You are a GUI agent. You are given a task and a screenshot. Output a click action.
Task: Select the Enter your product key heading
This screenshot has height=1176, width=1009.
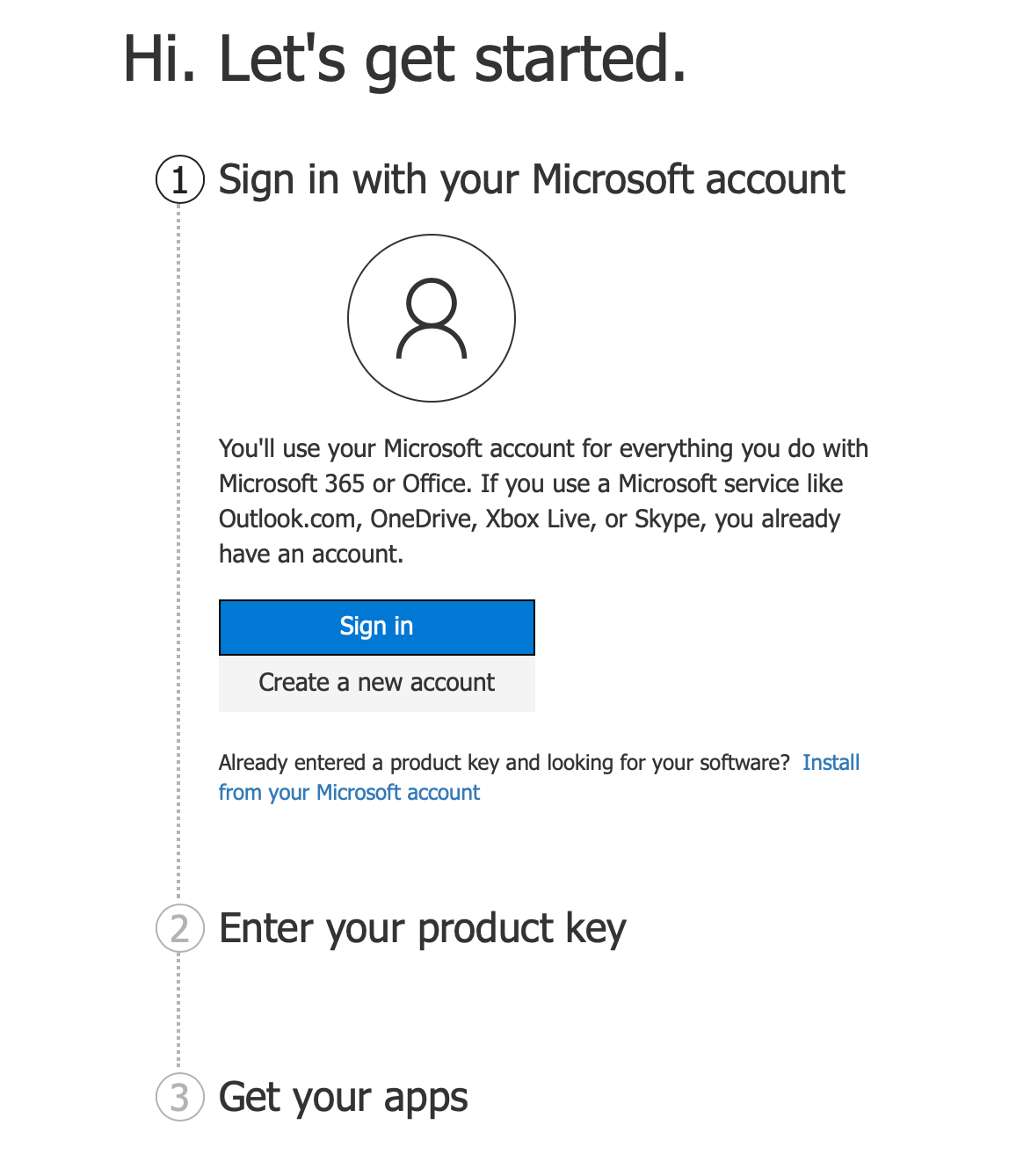tap(421, 929)
